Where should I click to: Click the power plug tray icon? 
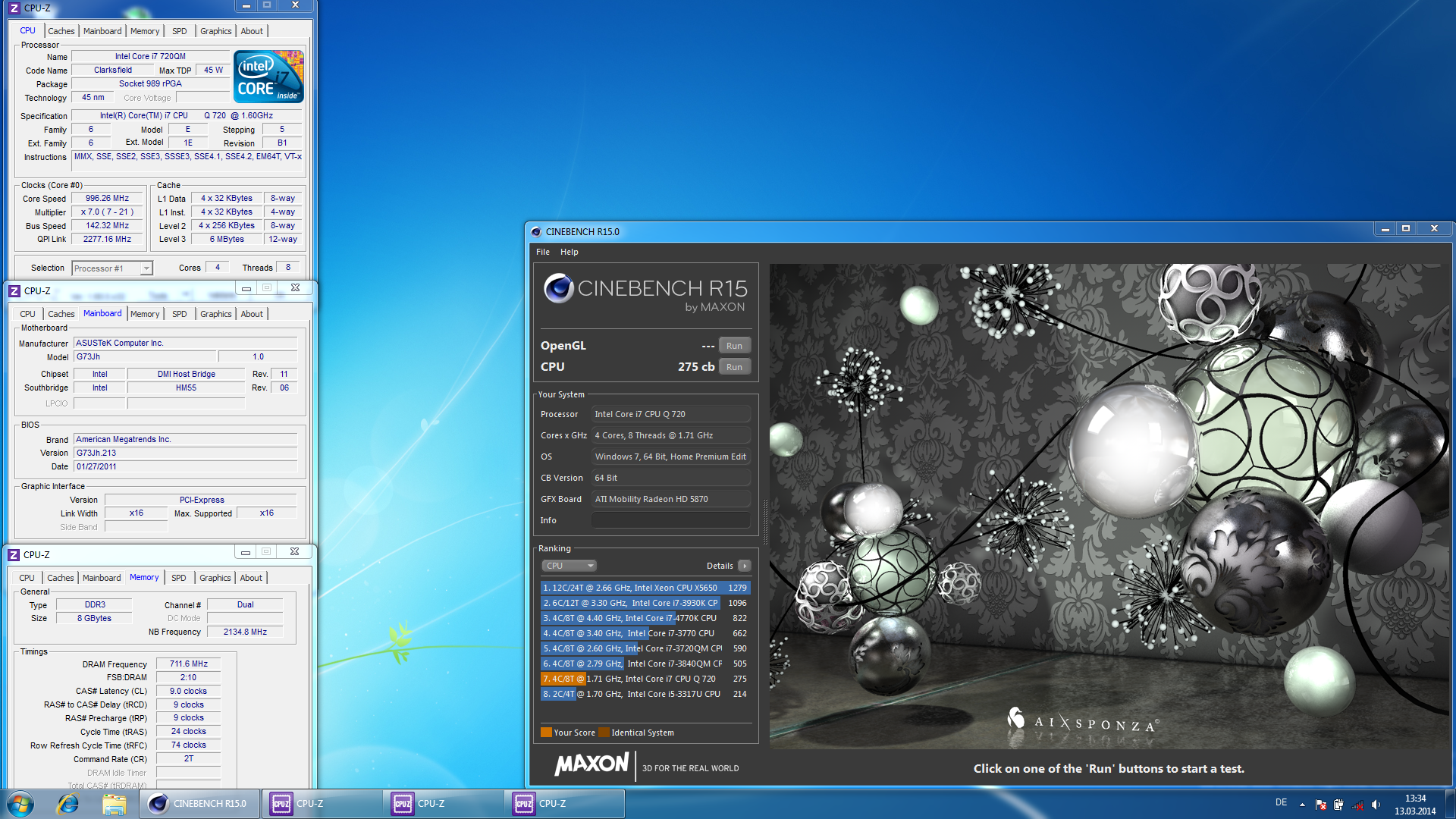pyautogui.click(x=1338, y=805)
